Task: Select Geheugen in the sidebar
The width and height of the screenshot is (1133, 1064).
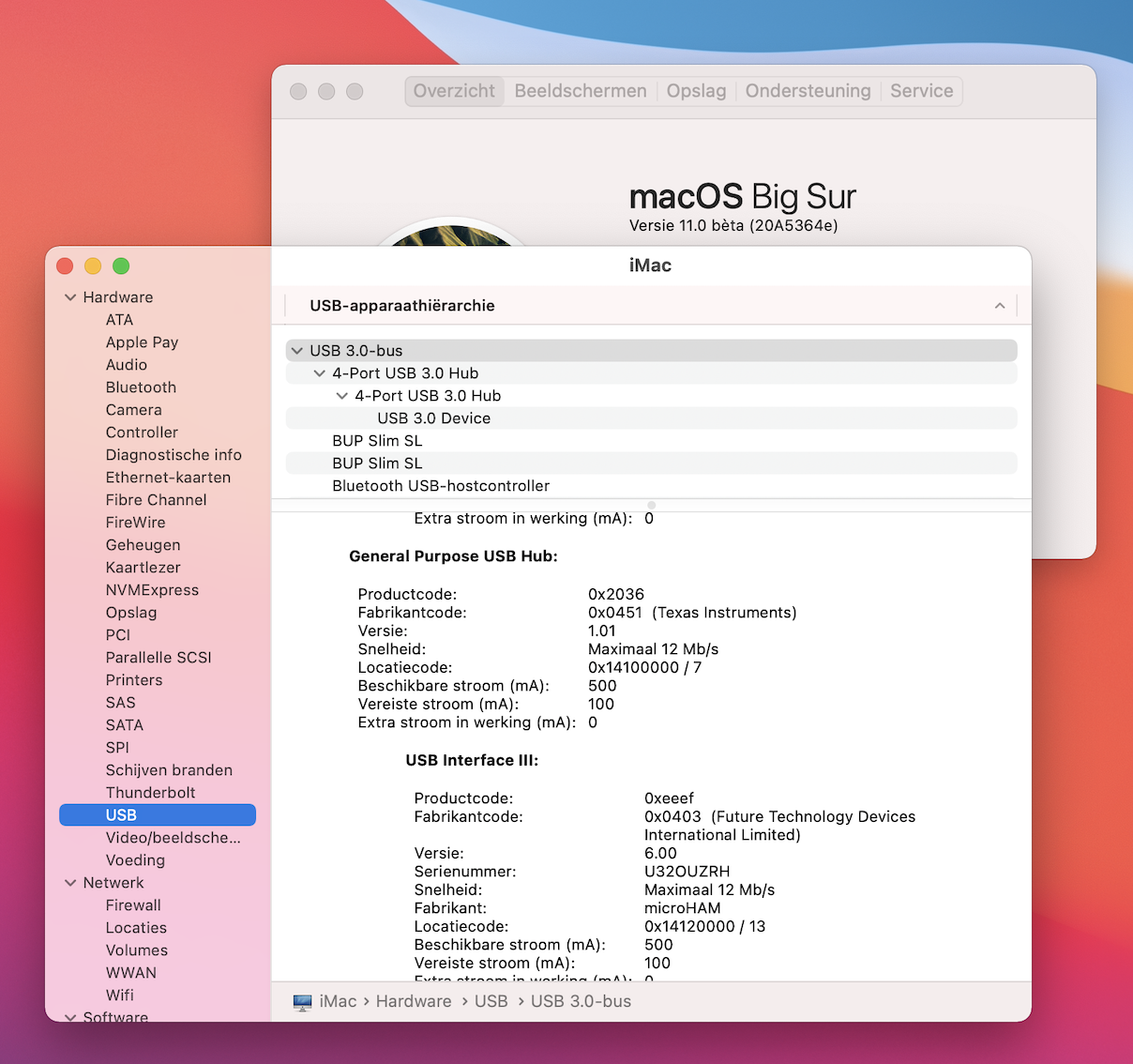Action: [143, 545]
